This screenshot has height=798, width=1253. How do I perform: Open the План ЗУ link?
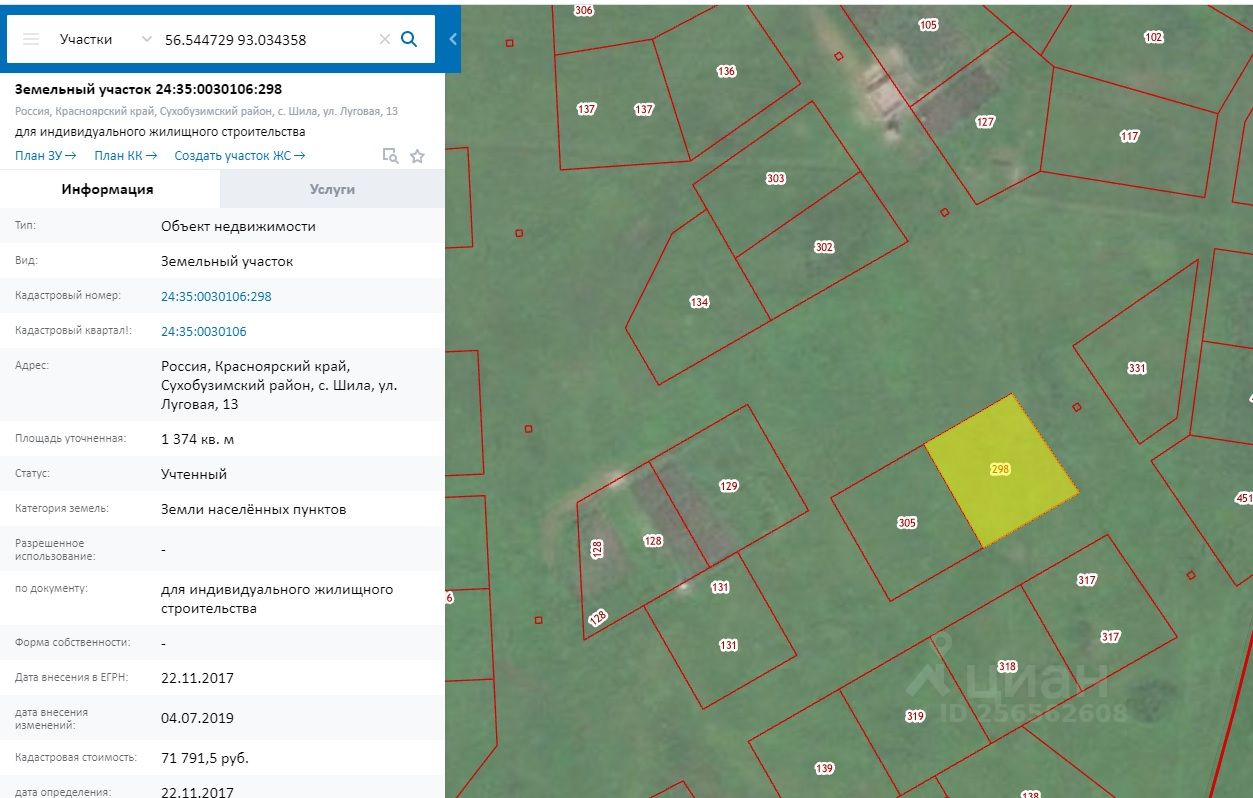[x=46, y=155]
